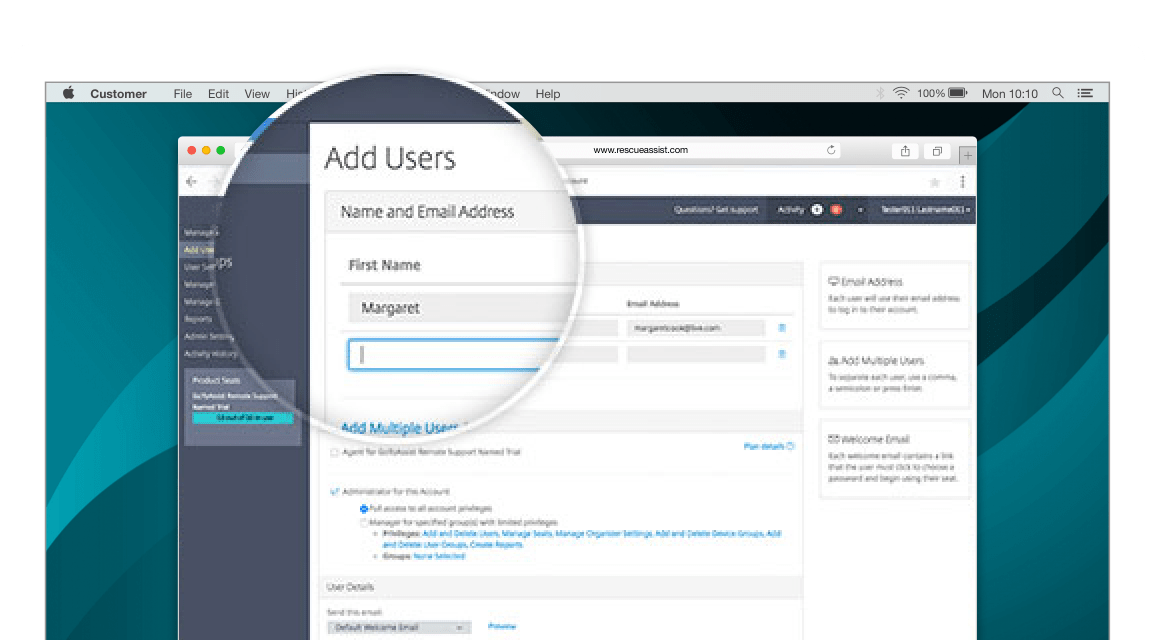Click the red Activity notification badge

click(836, 210)
